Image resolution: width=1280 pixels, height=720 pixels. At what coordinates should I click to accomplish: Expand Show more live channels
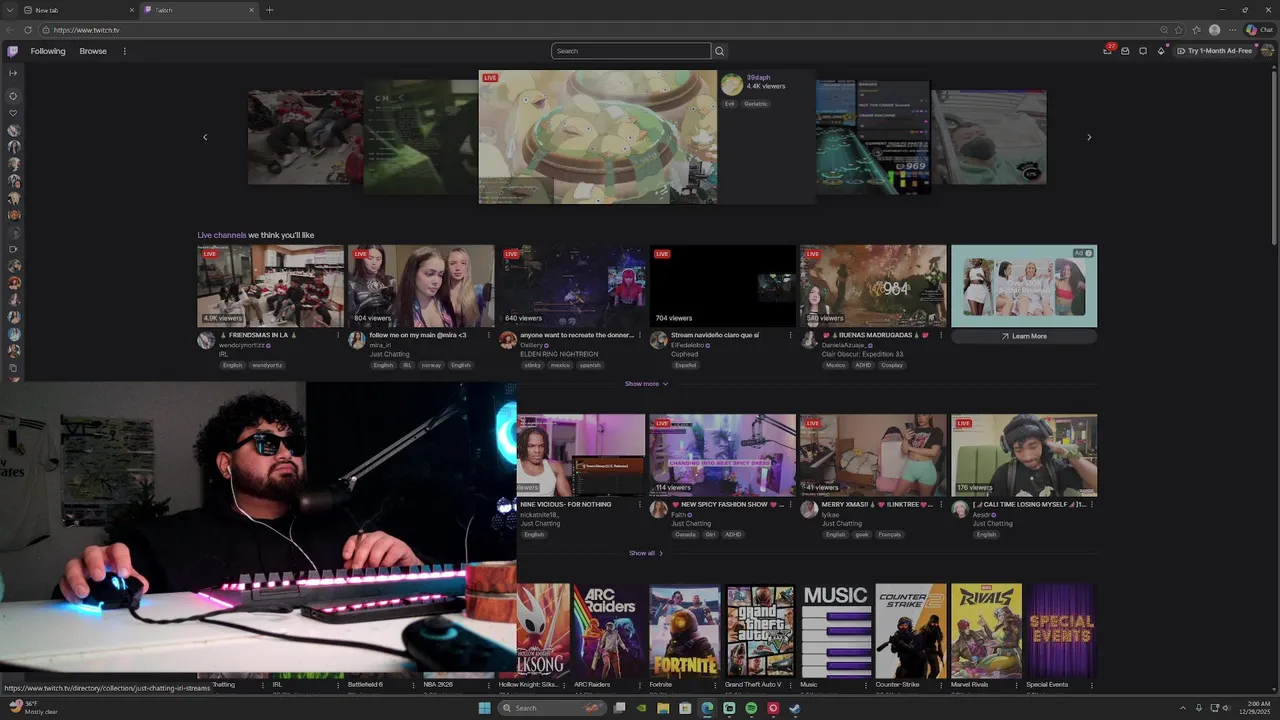coord(646,384)
